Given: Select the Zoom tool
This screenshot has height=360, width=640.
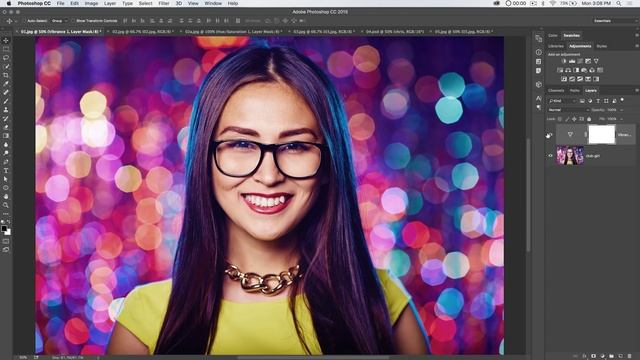Looking at the screenshot, I should pyautogui.click(x=6, y=205).
